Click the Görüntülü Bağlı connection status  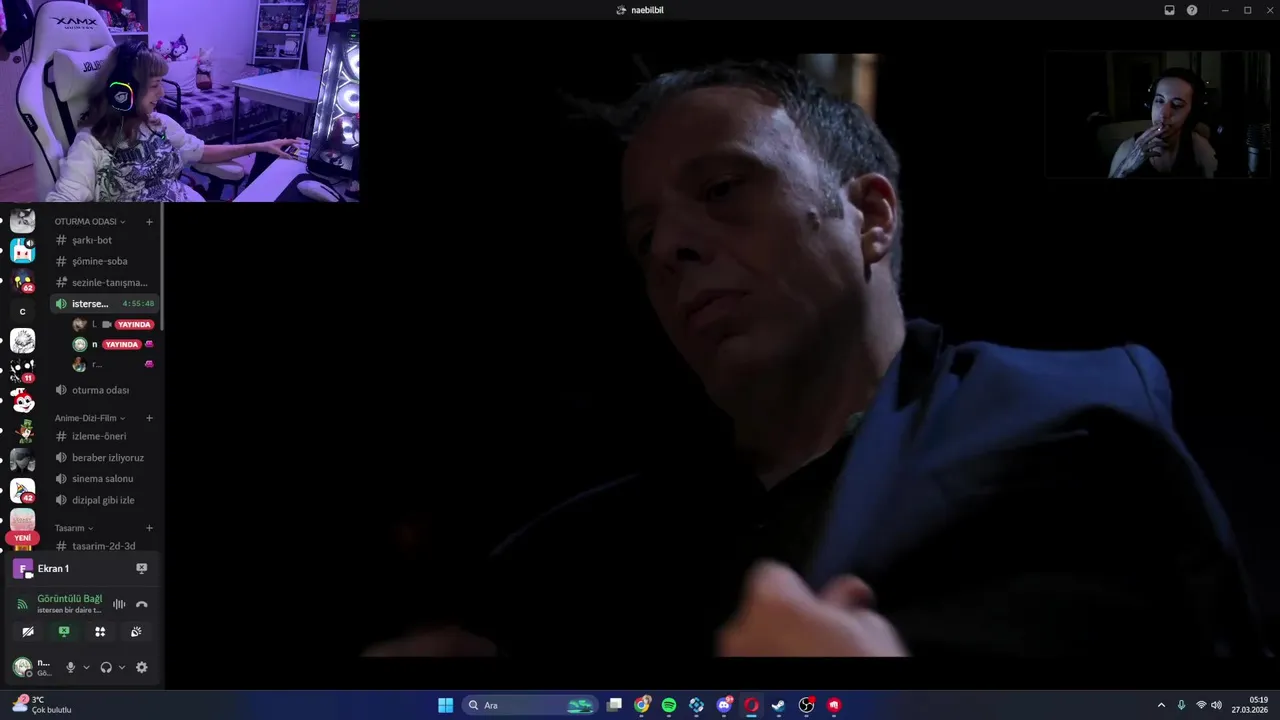pos(70,598)
